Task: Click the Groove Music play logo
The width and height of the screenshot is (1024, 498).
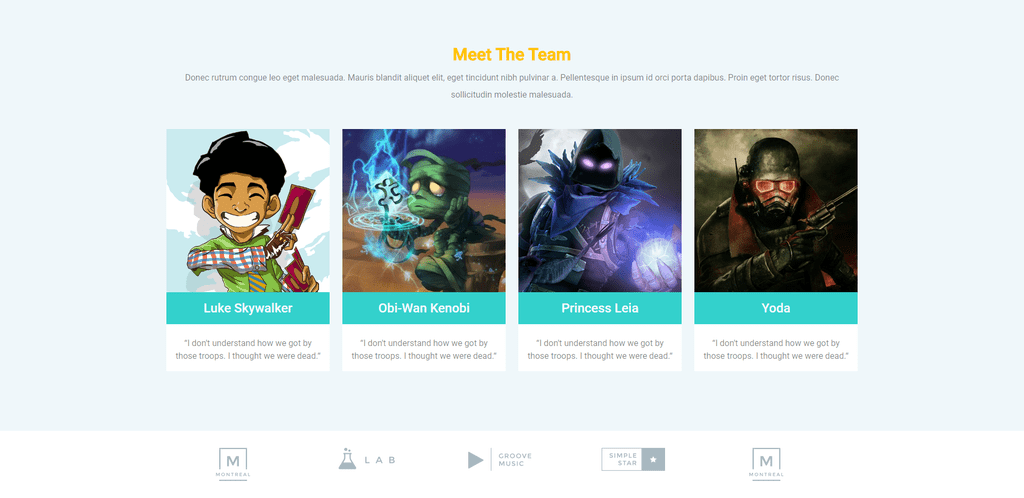Action: 500,459
